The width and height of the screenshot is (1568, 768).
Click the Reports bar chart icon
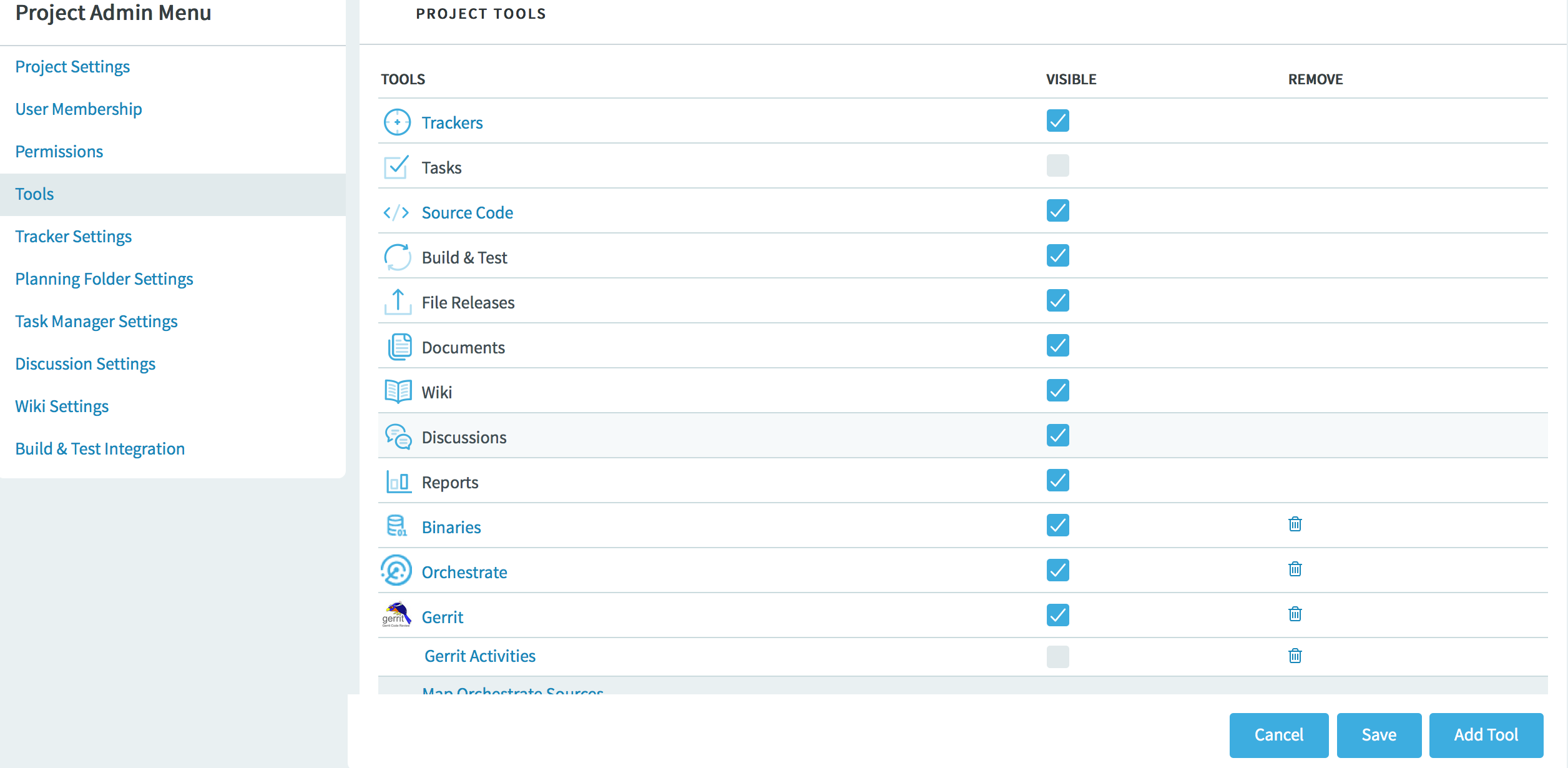[x=398, y=481]
